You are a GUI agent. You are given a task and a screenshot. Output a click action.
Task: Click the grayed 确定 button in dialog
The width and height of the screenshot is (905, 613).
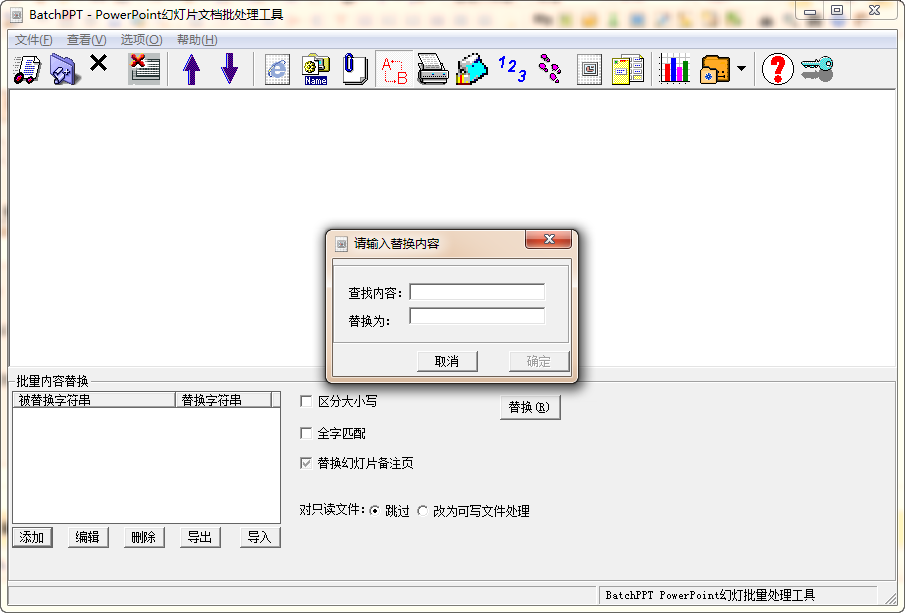538,361
